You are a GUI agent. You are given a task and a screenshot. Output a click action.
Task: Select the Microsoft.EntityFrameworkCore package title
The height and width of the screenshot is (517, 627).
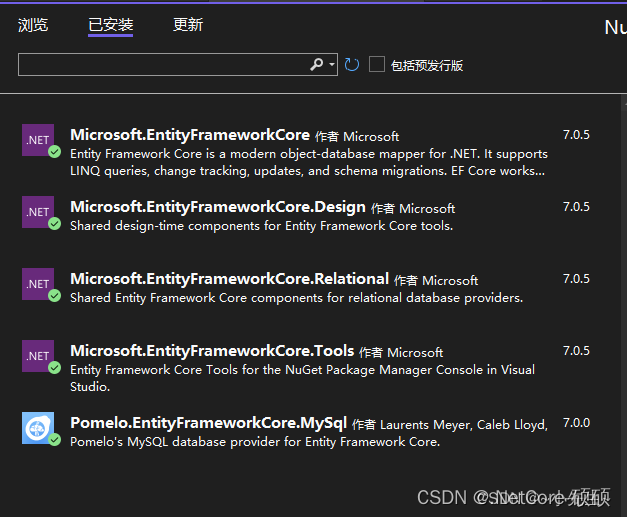[190, 135]
